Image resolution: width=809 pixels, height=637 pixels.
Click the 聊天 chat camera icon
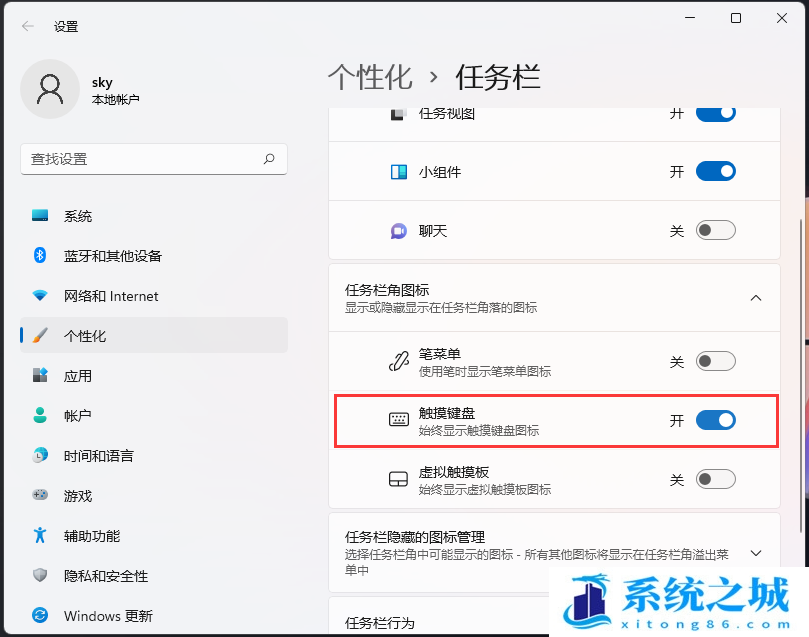[x=398, y=231]
